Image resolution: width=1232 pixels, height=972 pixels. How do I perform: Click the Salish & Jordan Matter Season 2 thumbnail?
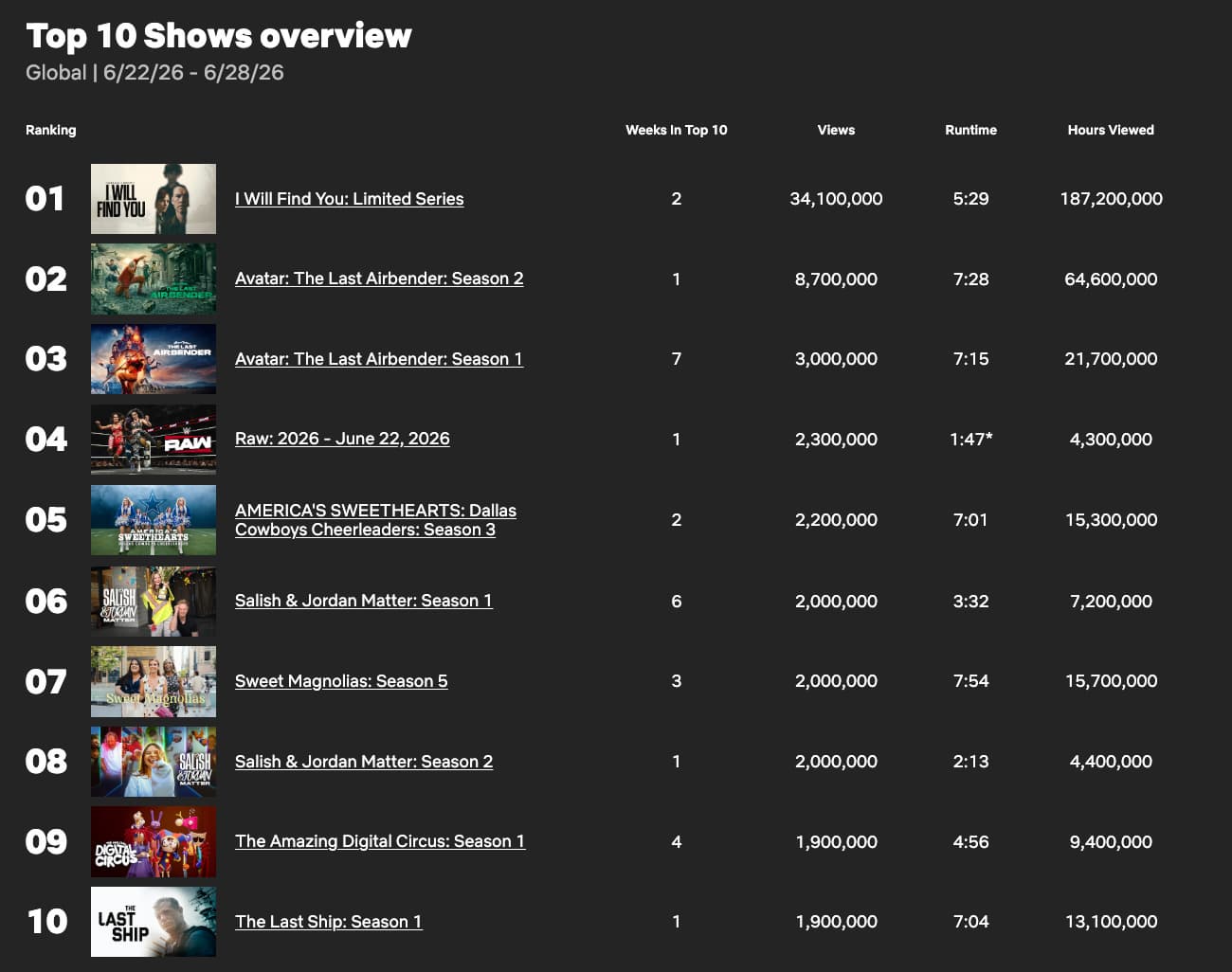[154, 762]
